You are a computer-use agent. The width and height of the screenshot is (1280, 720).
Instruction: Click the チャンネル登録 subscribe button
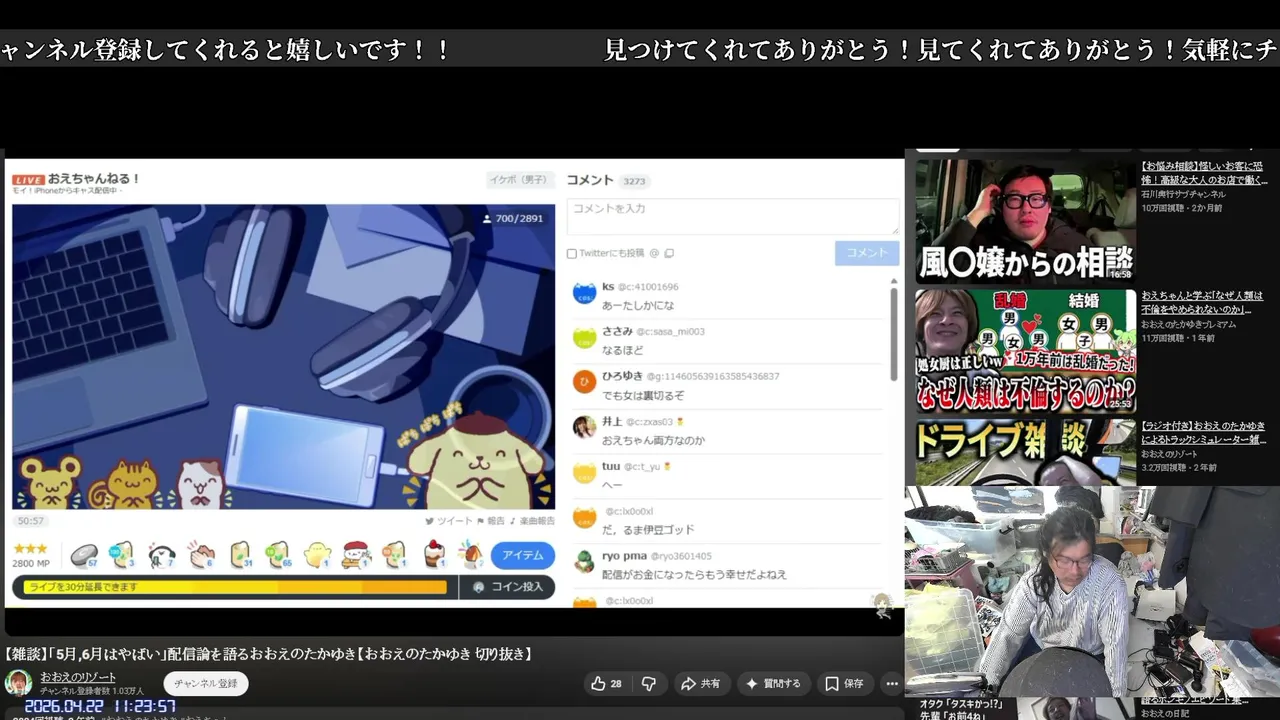[x=205, y=683]
